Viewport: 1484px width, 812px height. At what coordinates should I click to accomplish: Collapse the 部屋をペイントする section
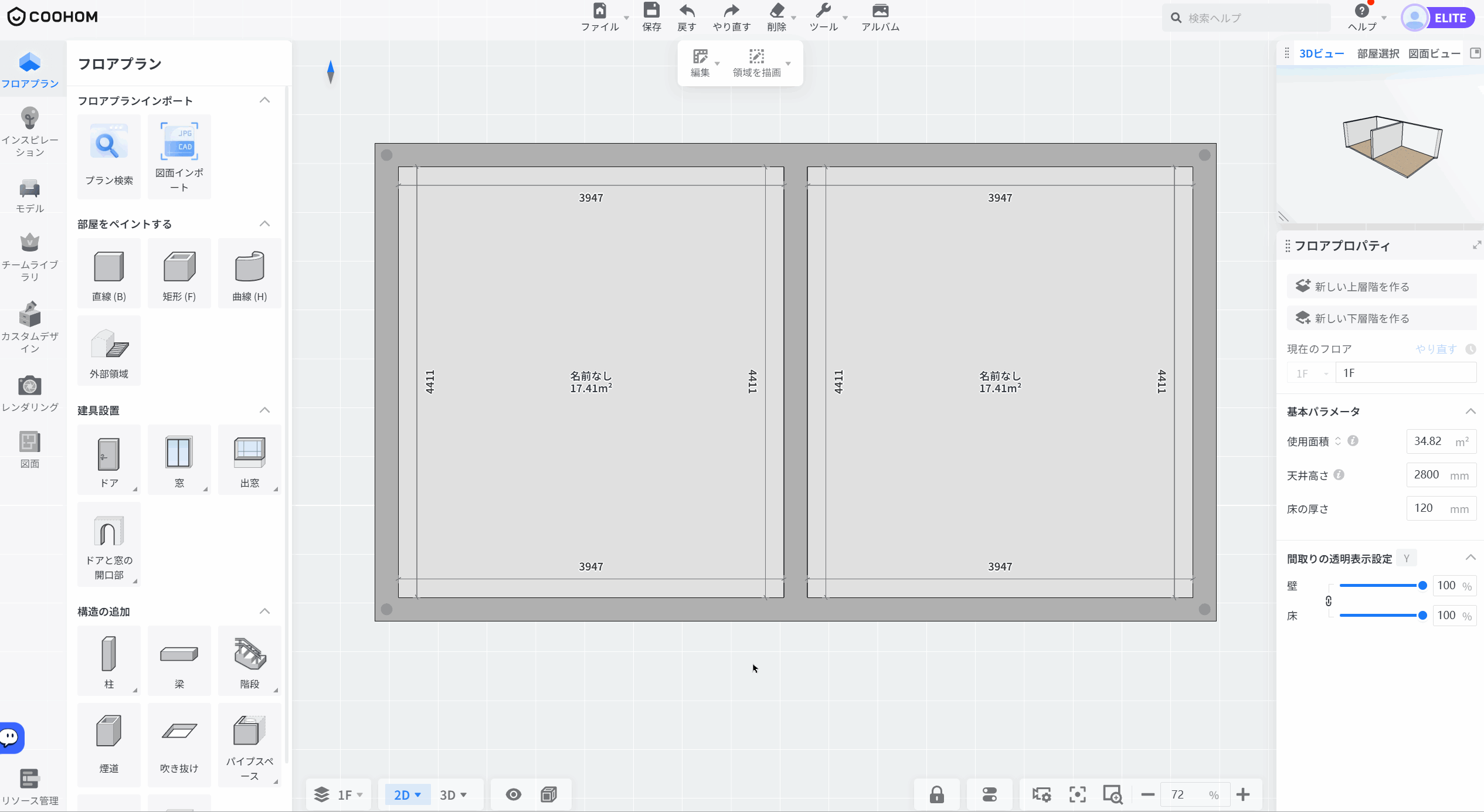pos(265,224)
